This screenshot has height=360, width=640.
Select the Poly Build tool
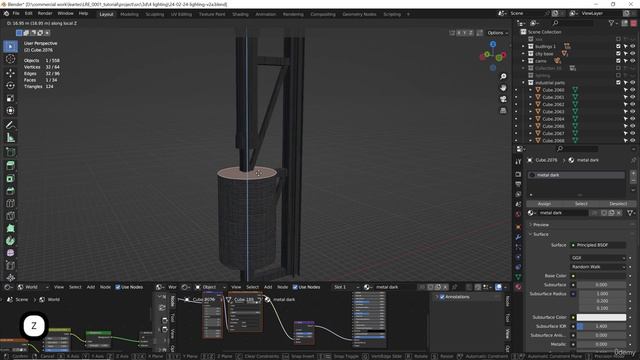(11, 228)
